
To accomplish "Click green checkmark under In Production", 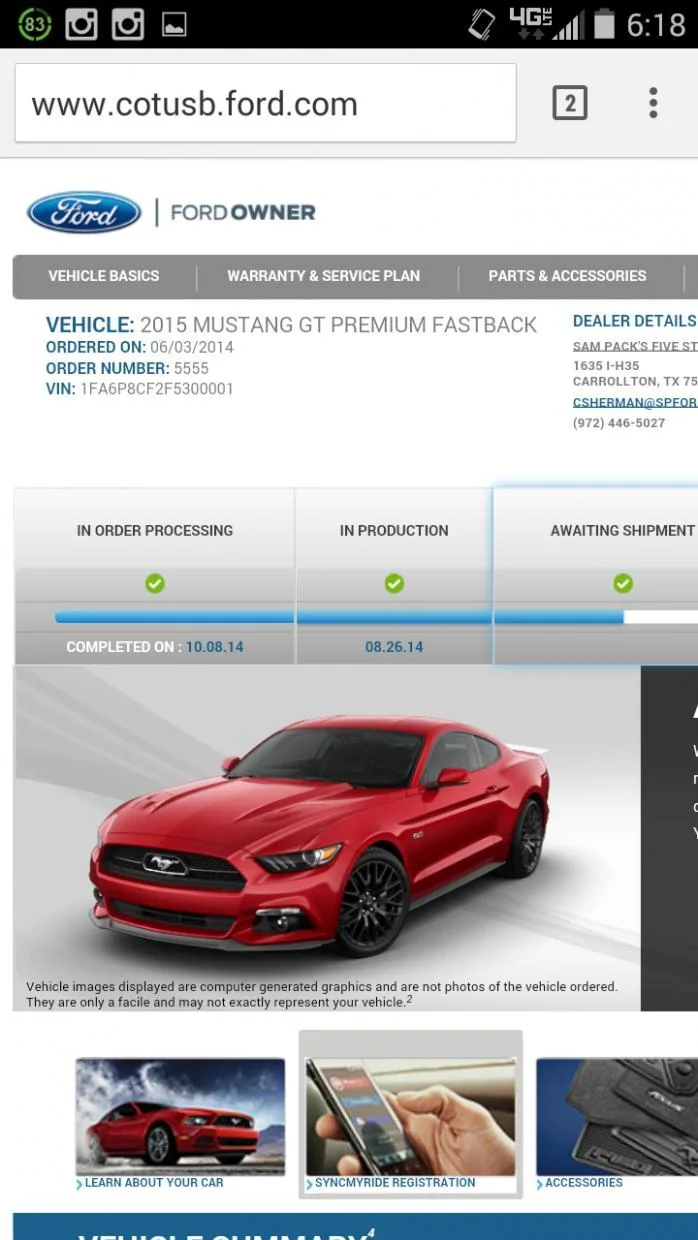I will pyautogui.click(x=394, y=583).
